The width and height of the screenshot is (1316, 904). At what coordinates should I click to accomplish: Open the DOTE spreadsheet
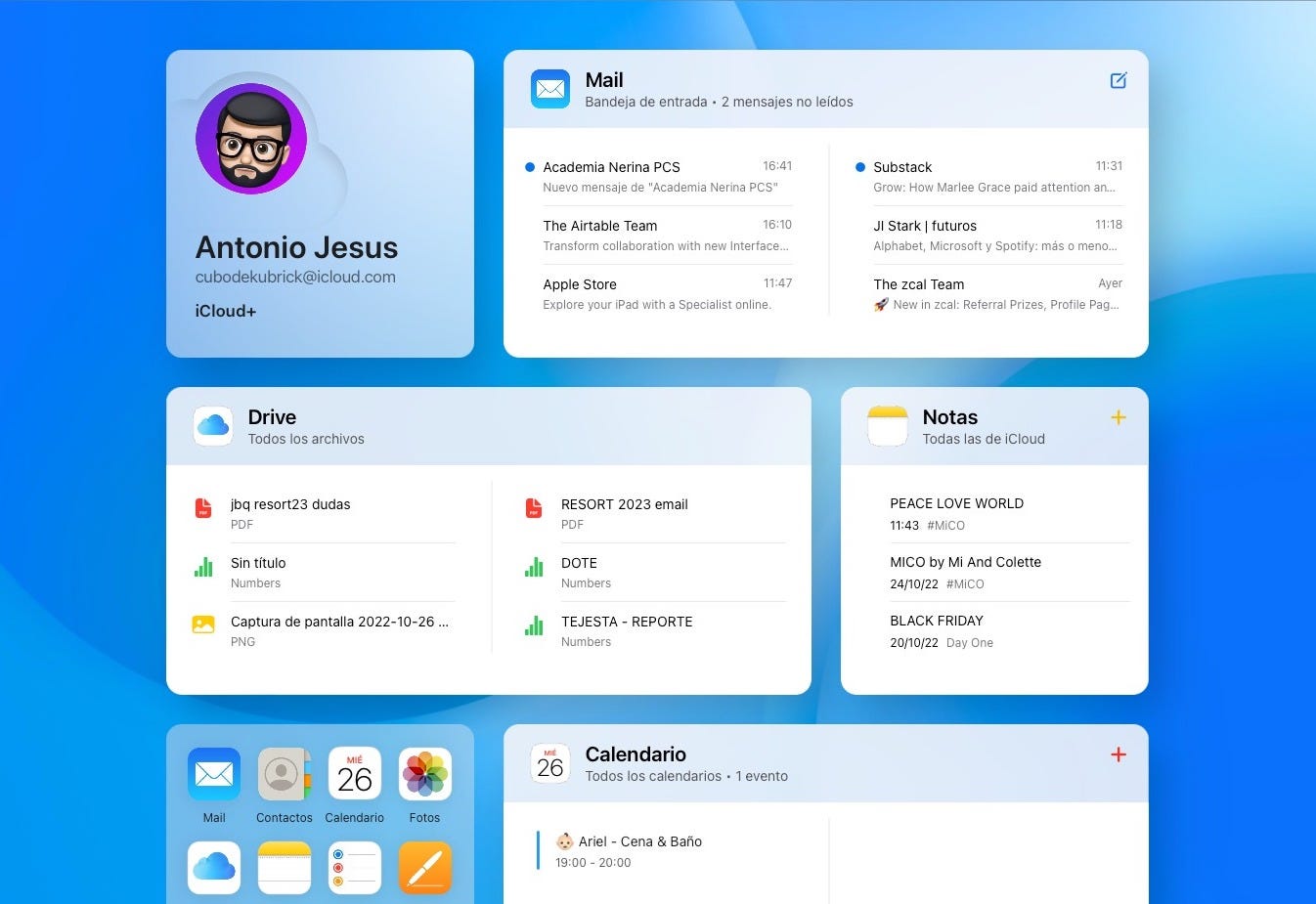pos(654,573)
